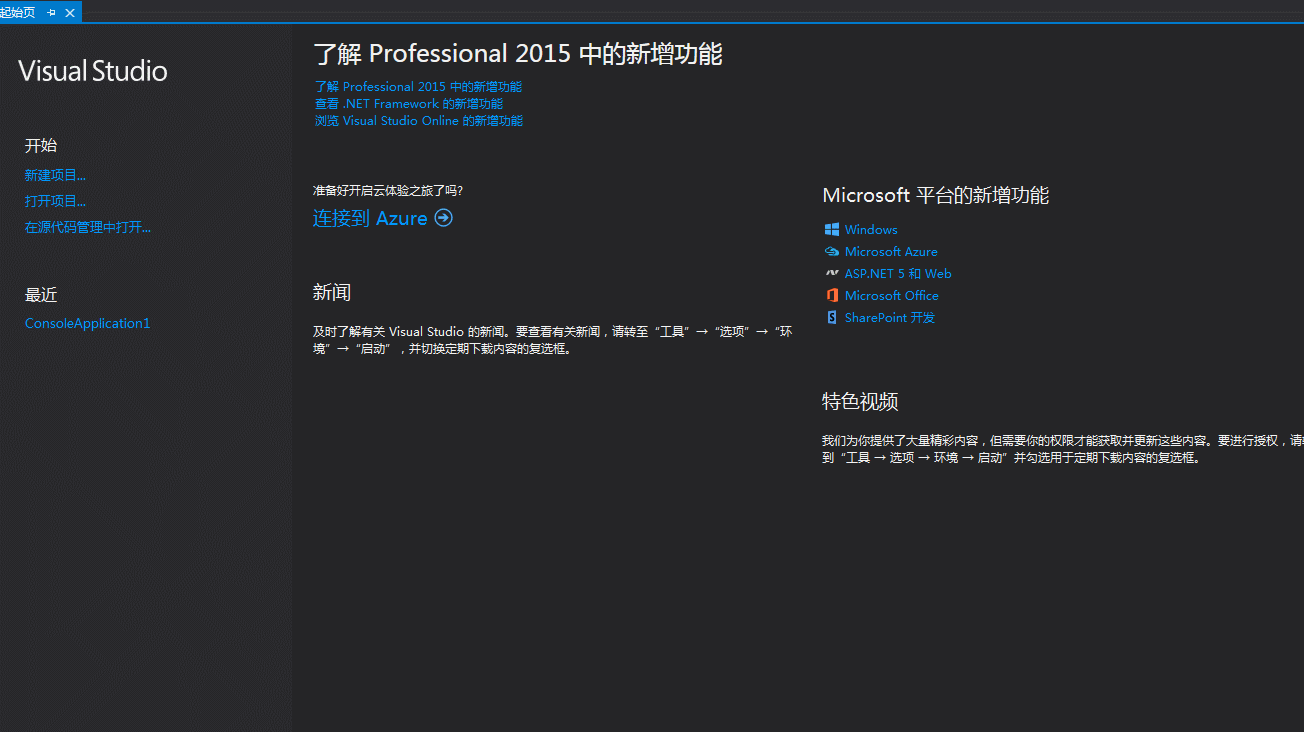The height and width of the screenshot is (732, 1304).
Task: Pin the 起始页 tab with pin icon
Action: [52, 12]
